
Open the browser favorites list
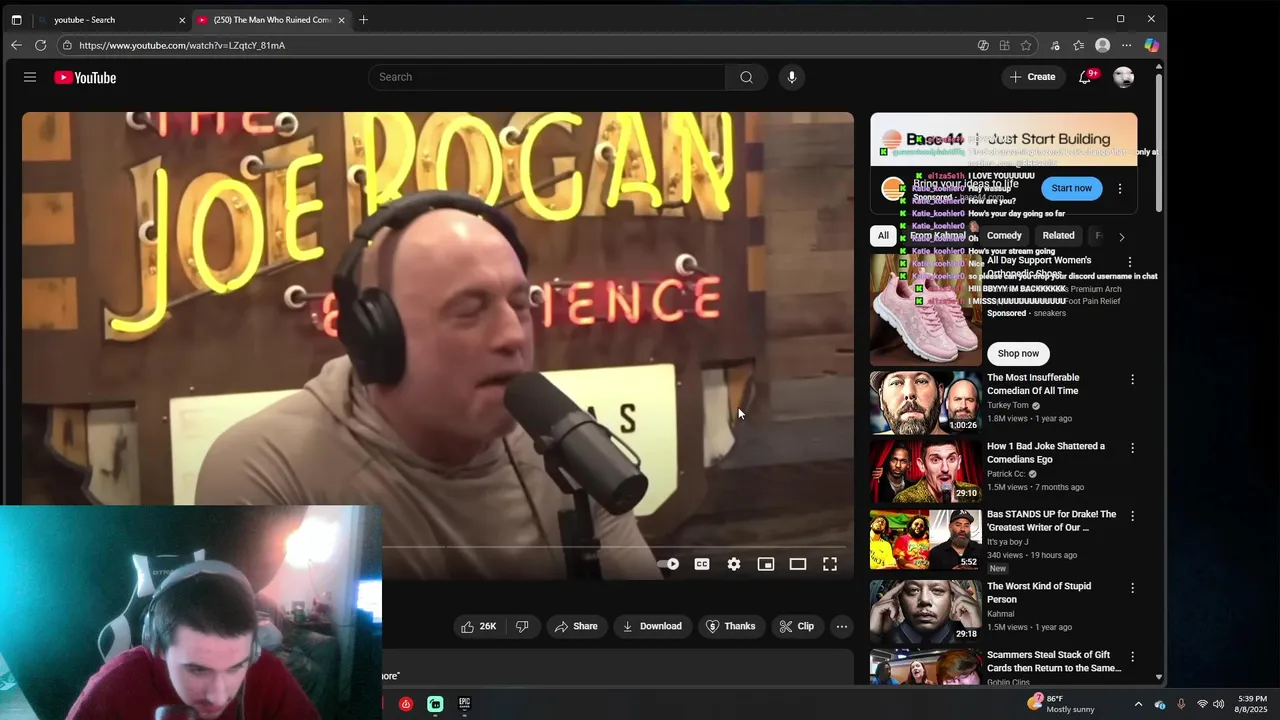pos(1078,45)
